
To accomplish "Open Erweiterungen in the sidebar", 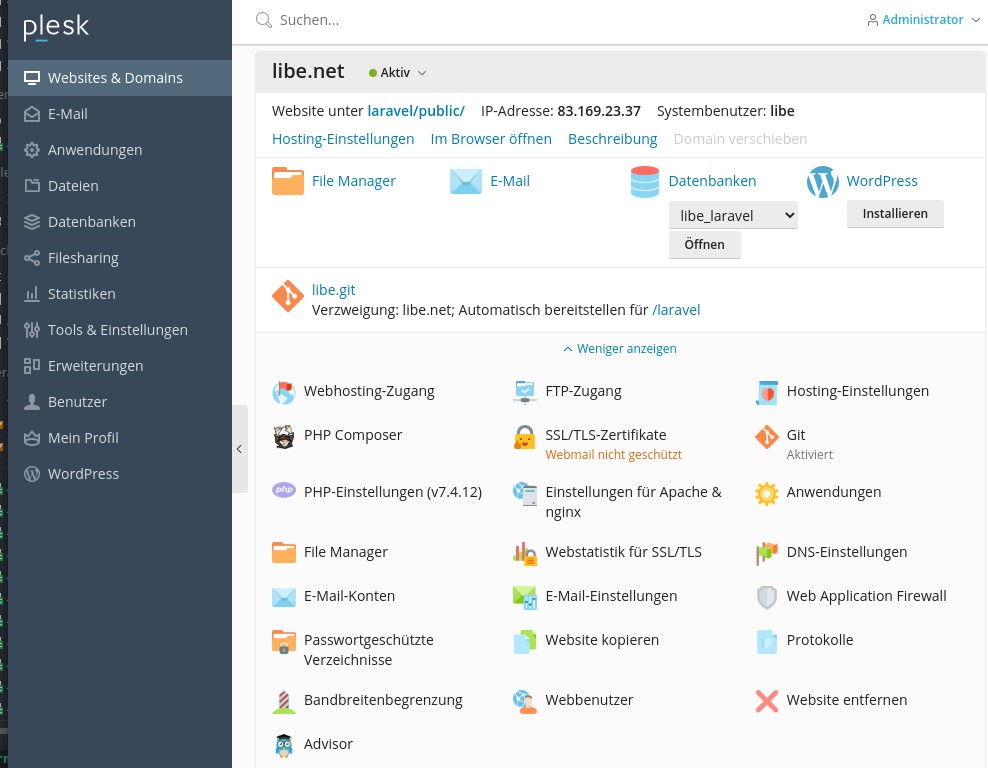I will 95,366.
